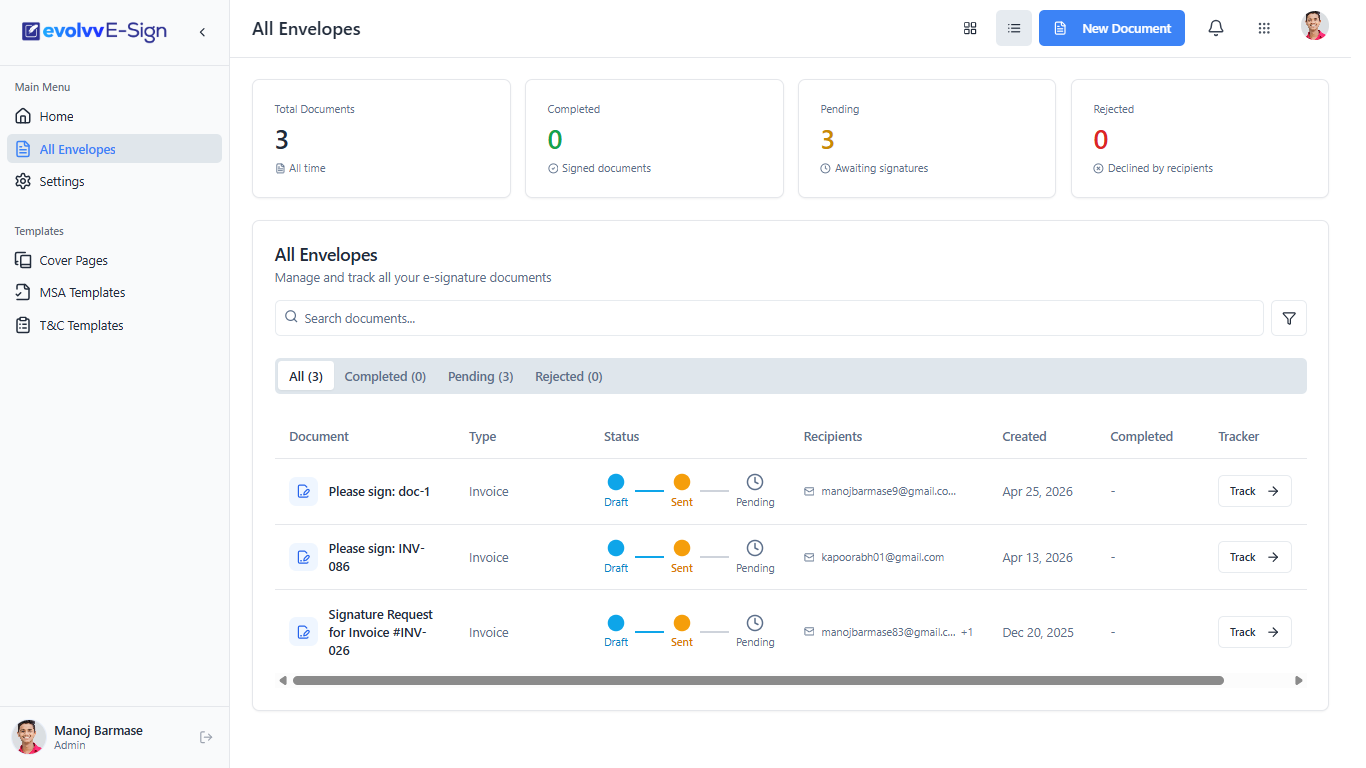Screen dimensions: 1366x768
Task: Click the +1 additional recipients indicator
Action: pyautogui.click(x=967, y=633)
